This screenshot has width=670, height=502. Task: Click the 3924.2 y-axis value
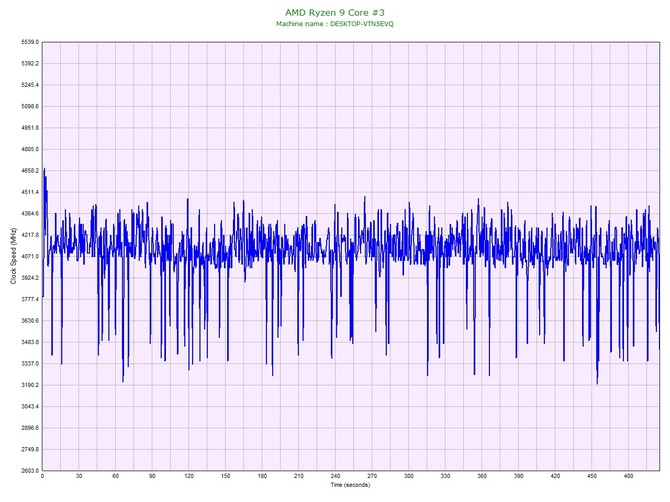[x=30, y=278]
